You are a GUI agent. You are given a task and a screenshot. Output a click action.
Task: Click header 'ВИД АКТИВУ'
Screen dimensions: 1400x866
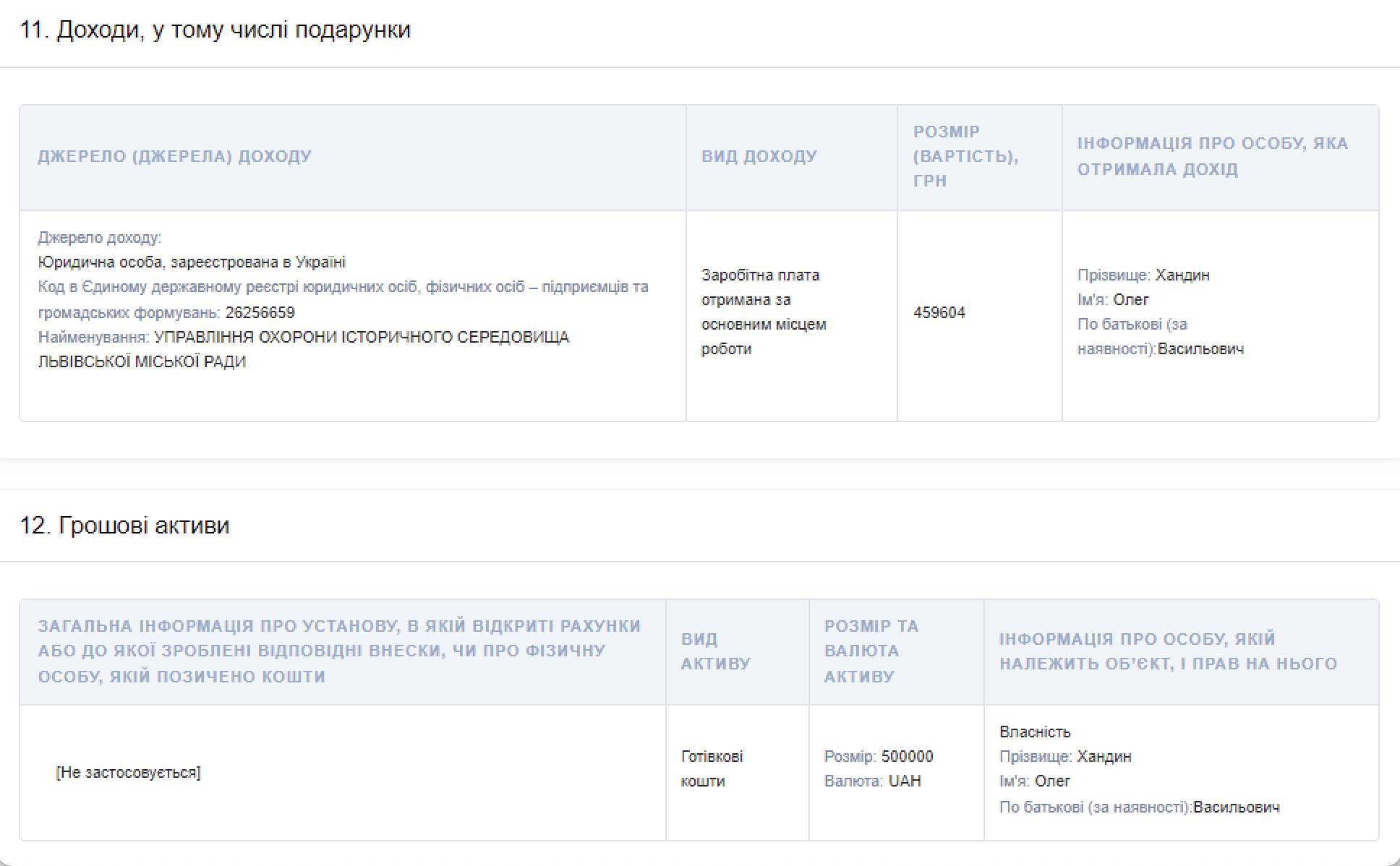pos(716,651)
